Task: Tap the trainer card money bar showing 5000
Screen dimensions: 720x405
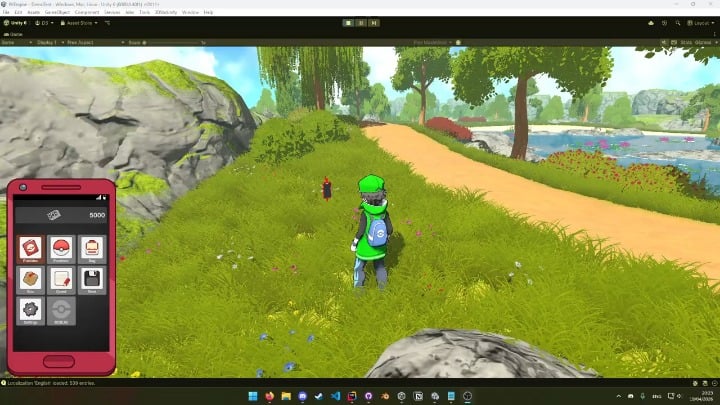Action: (61, 215)
